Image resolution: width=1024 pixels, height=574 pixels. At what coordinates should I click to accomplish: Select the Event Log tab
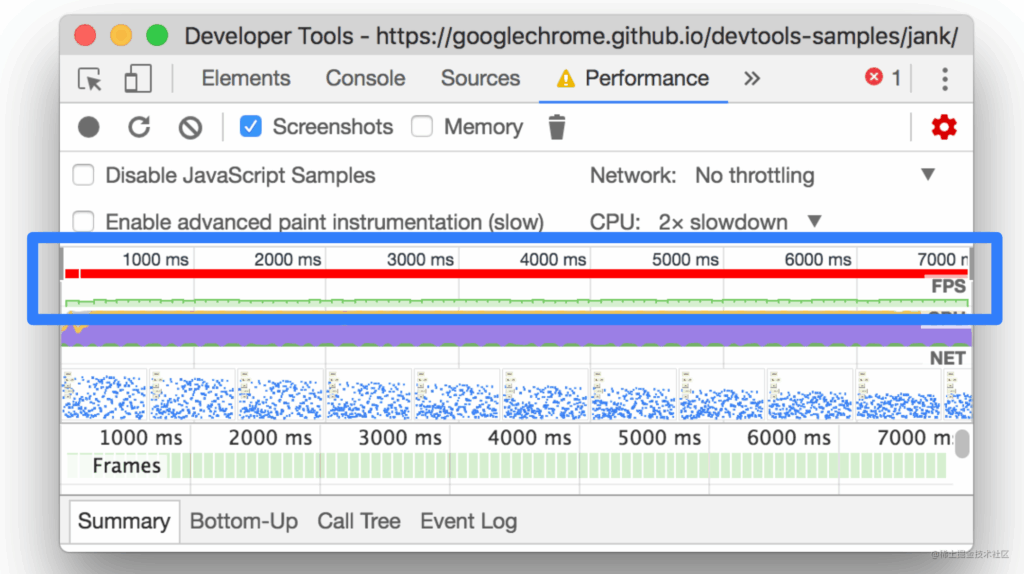click(x=468, y=521)
